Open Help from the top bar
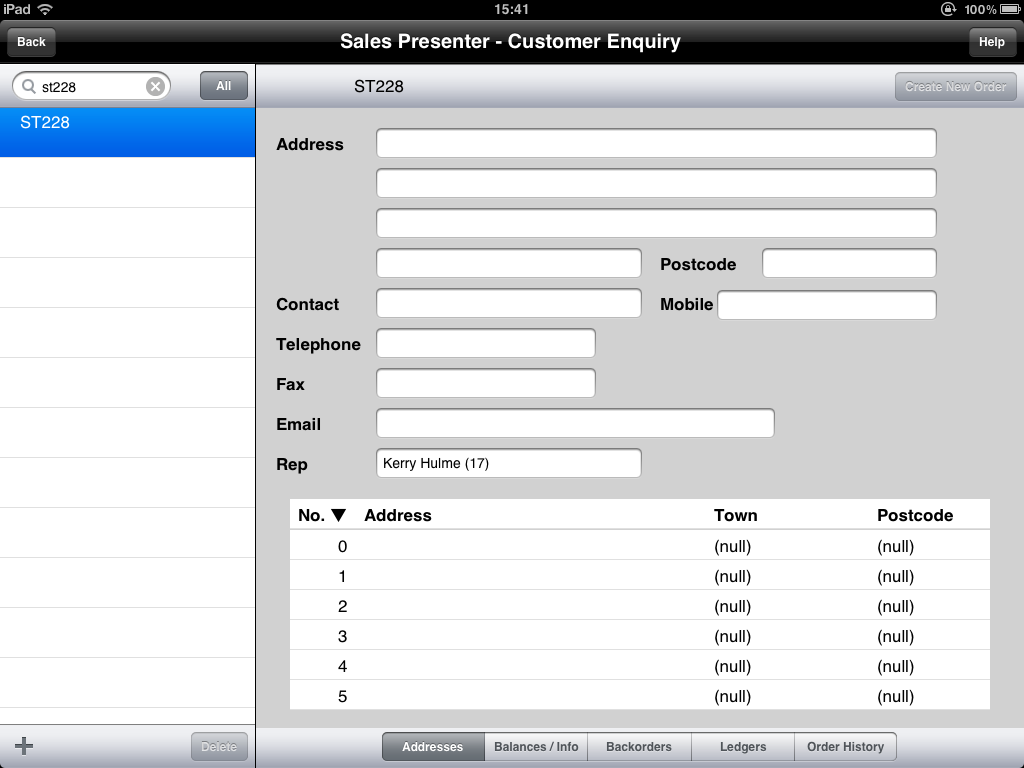 991,42
